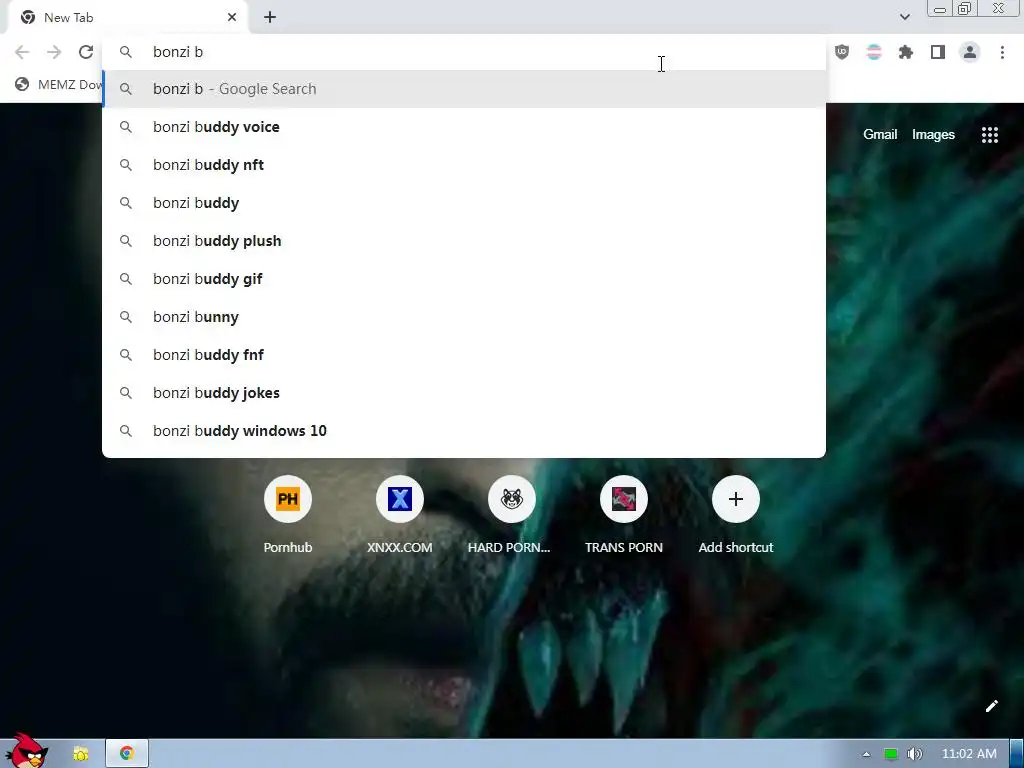This screenshot has width=1024, height=768.
Task: Open the Extensions puzzle piece menu
Action: tap(906, 52)
